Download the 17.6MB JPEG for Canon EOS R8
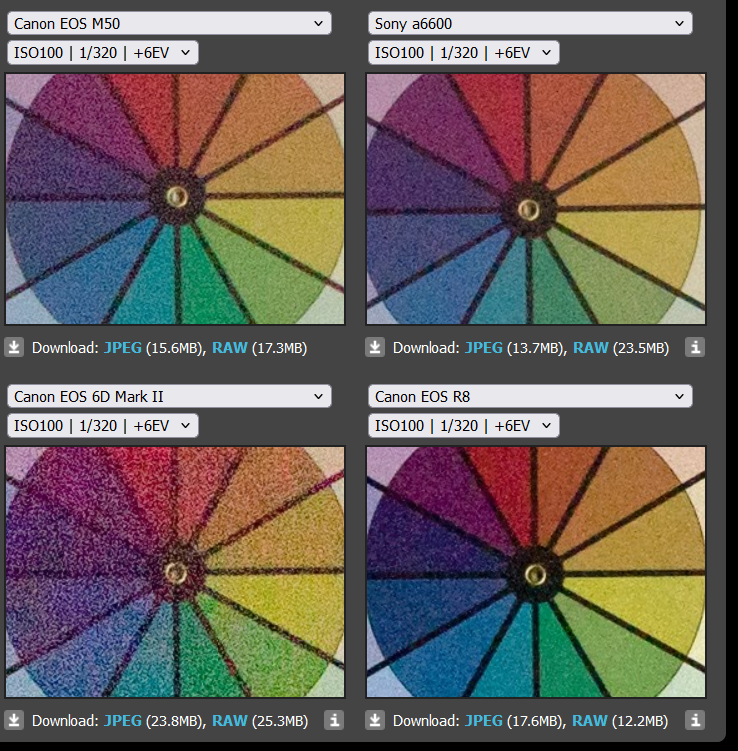The width and height of the screenshot is (738, 751). click(484, 720)
